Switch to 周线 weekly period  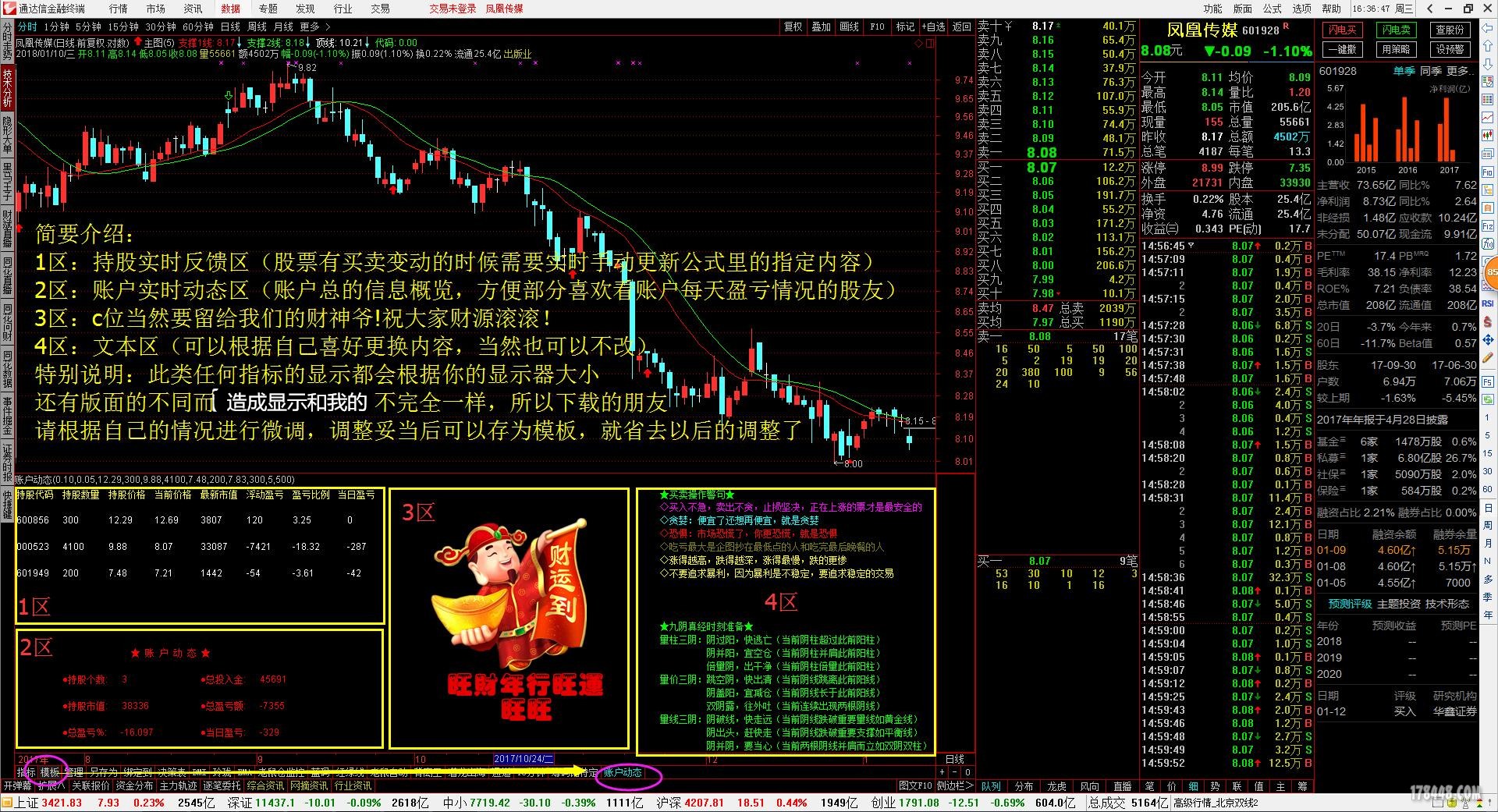coord(257,27)
